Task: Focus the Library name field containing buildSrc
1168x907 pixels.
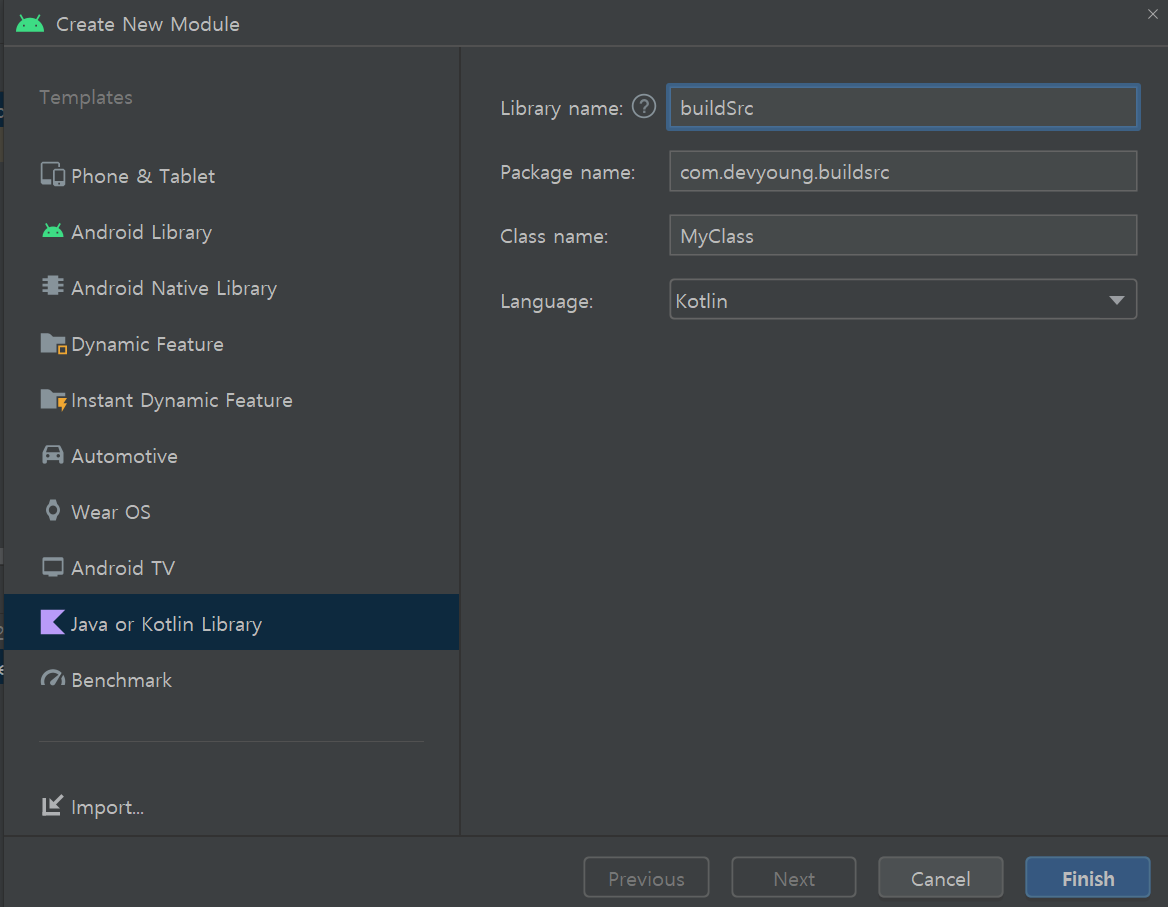Action: pos(903,107)
